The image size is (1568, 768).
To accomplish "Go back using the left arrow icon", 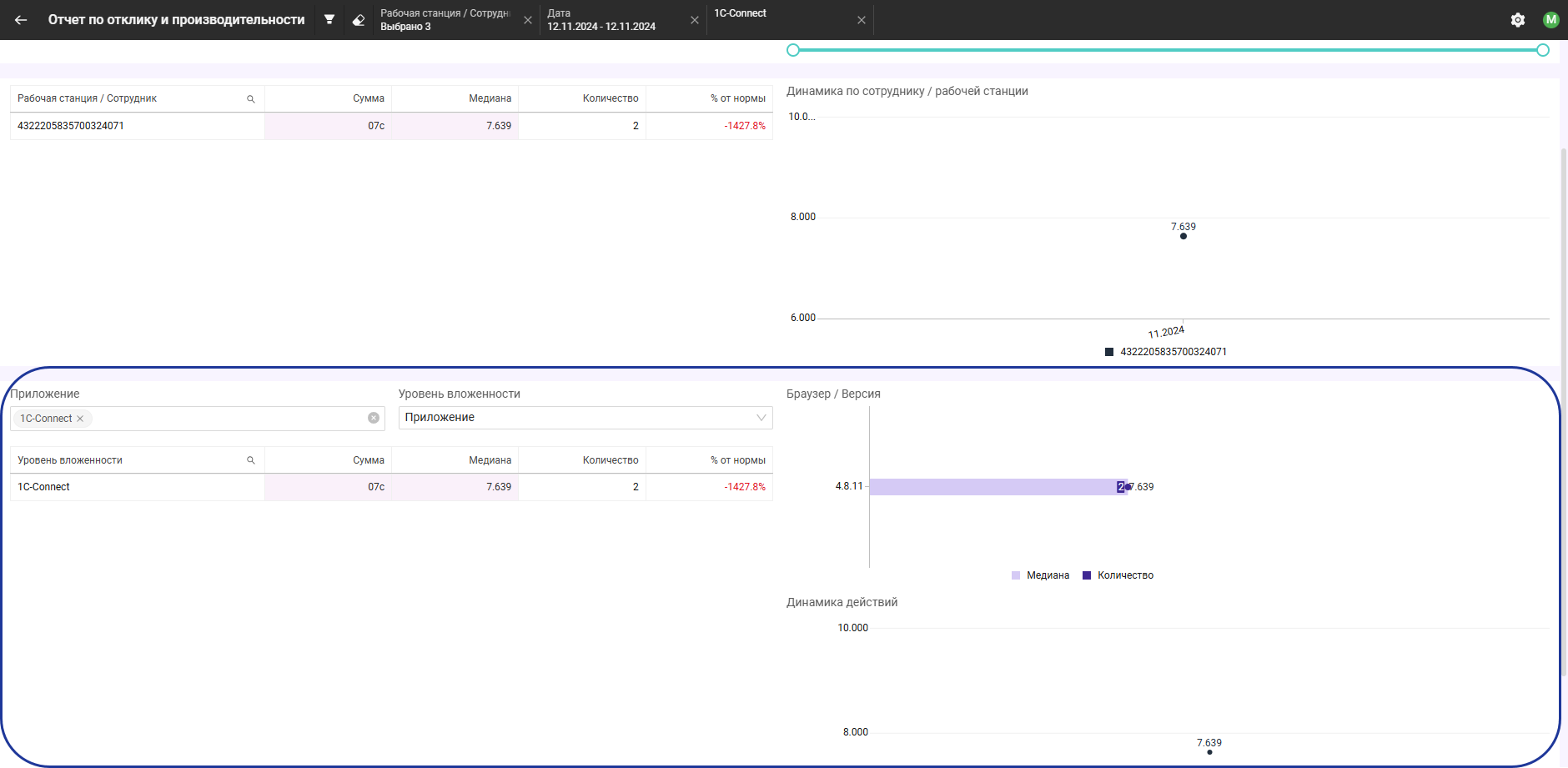I will (21, 20).
